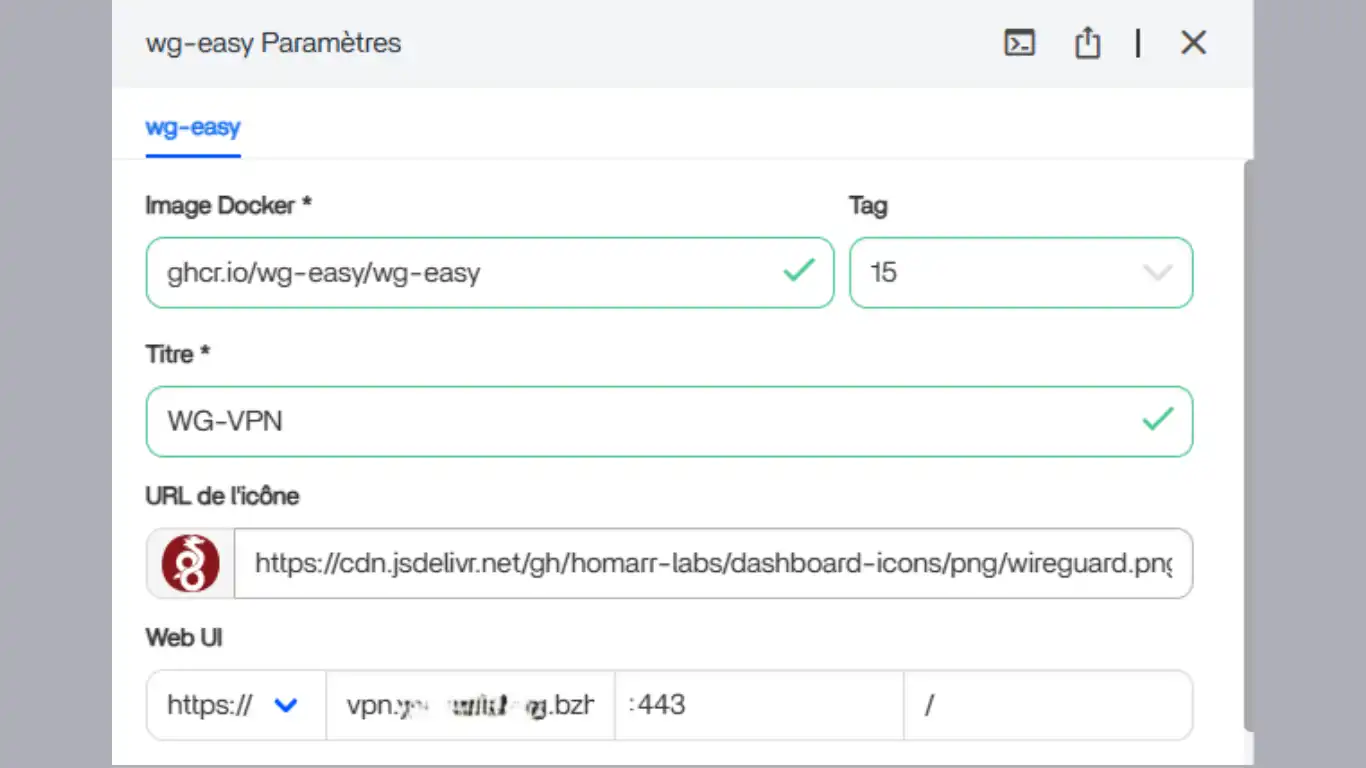The width and height of the screenshot is (1366, 768).
Task: Click the green checkmark in Titre field
Action: pyautogui.click(x=1157, y=420)
